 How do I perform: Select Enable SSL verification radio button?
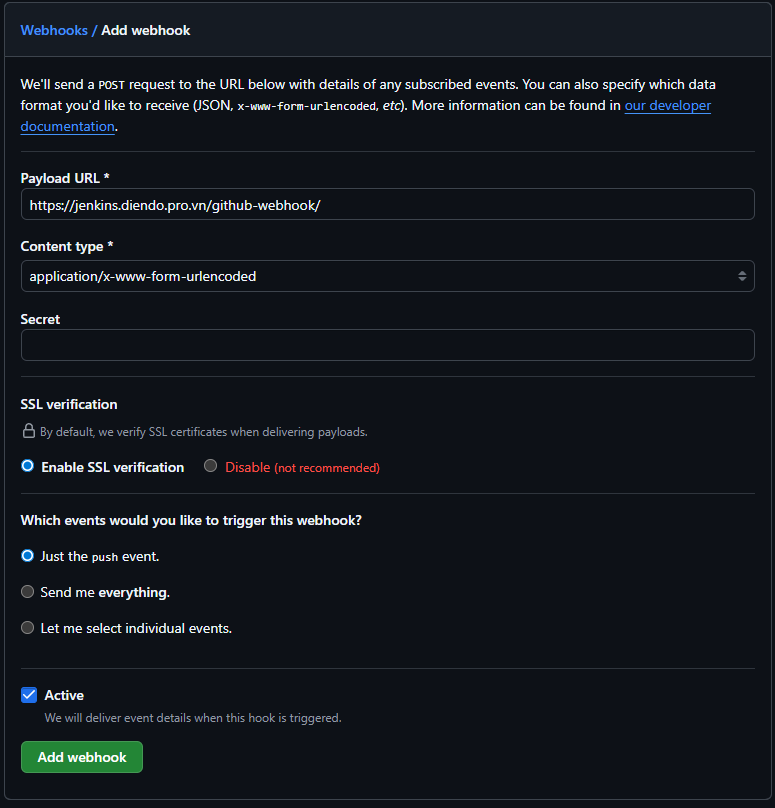tap(28, 466)
